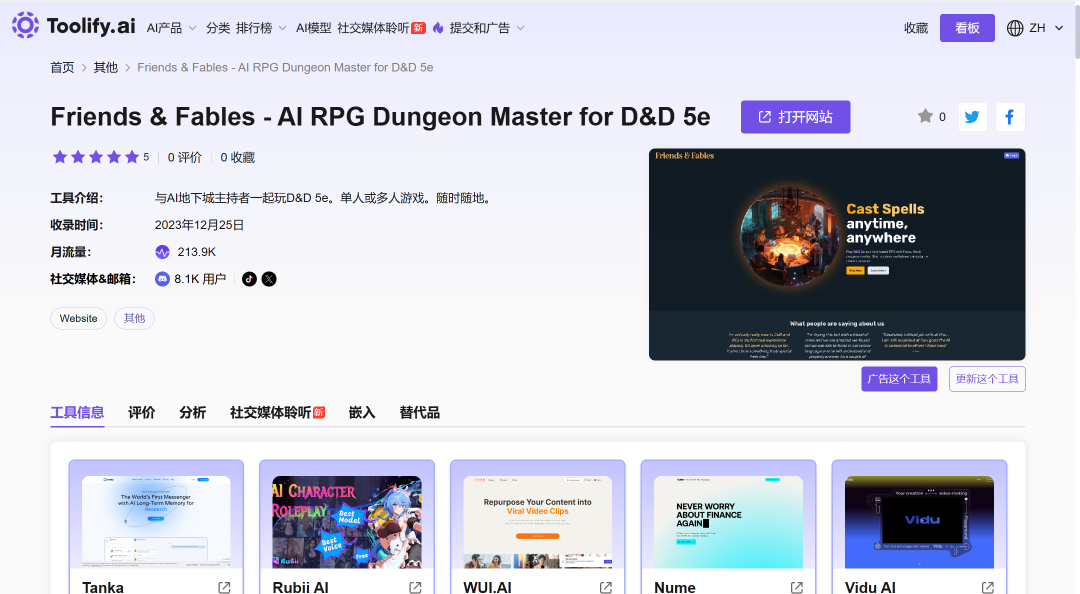The width and height of the screenshot is (1080, 594).
Task: Click the 2023年12月25日 date text
Action: click(x=199, y=225)
